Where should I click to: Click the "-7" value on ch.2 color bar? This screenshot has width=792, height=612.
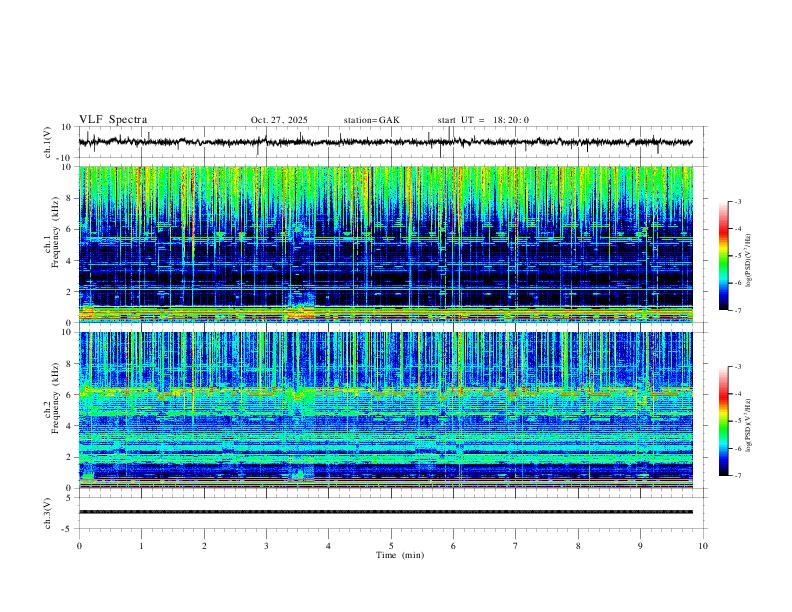(x=737, y=476)
